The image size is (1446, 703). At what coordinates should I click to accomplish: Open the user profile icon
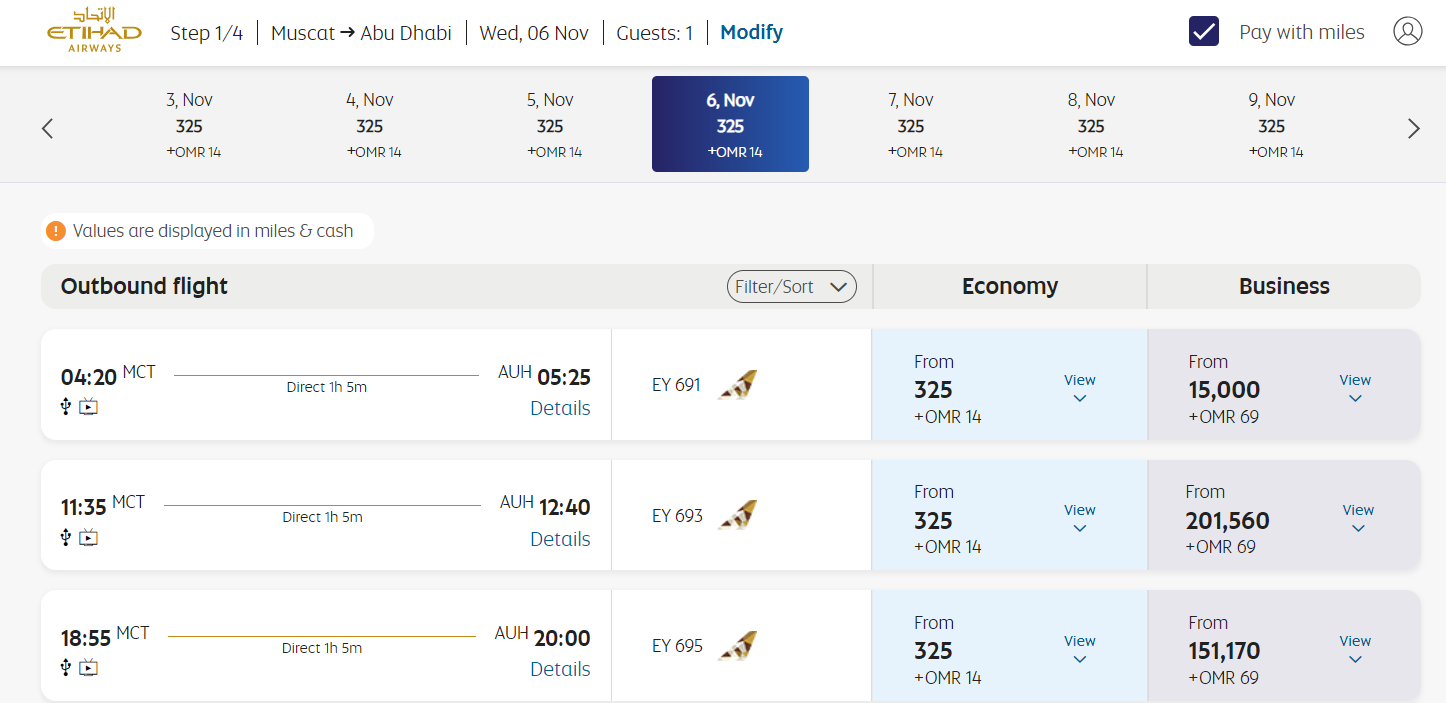click(x=1407, y=32)
